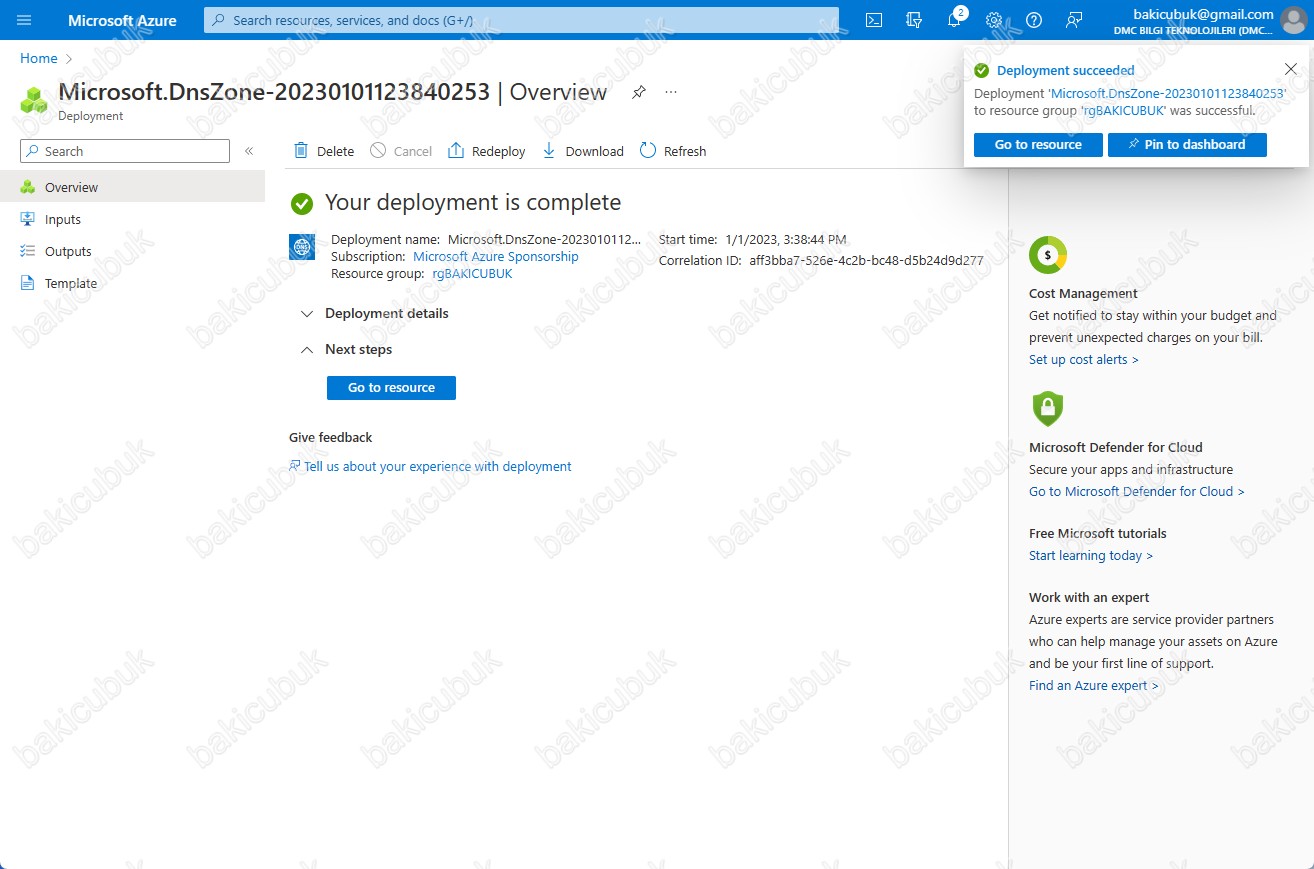Open the Microsoft Azure Sponsorship subscription link
1314x869 pixels.
click(x=496, y=257)
